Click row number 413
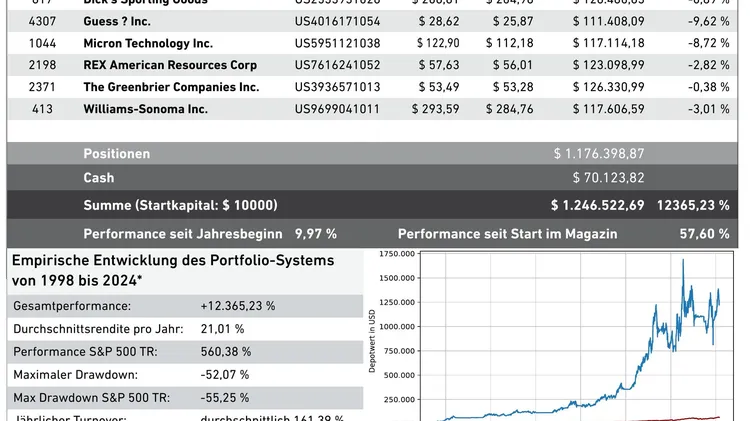The height and width of the screenshot is (421, 750). [x=42, y=109]
